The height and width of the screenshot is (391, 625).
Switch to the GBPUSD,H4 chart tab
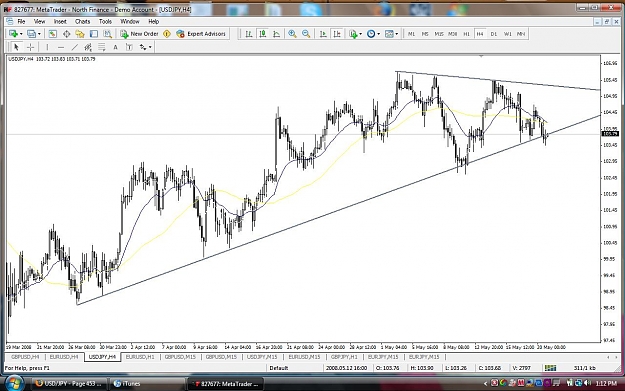(x=25, y=357)
